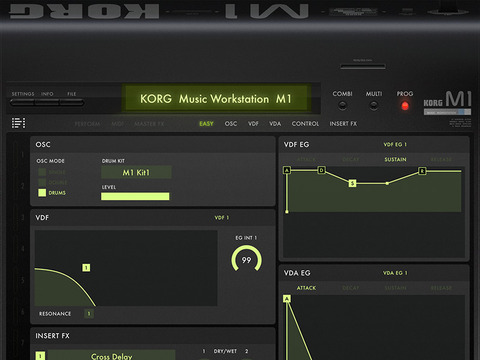This screenshot has width=480, height=360.
Task: Open the VDF EG 1 selector
Action: (x=395, y=145)
